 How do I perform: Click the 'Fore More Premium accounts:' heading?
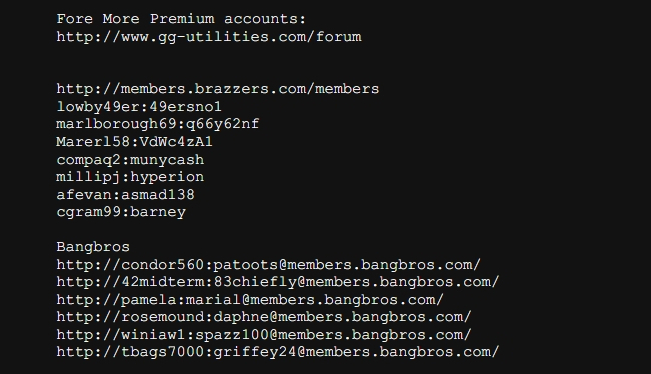(181, 19)
